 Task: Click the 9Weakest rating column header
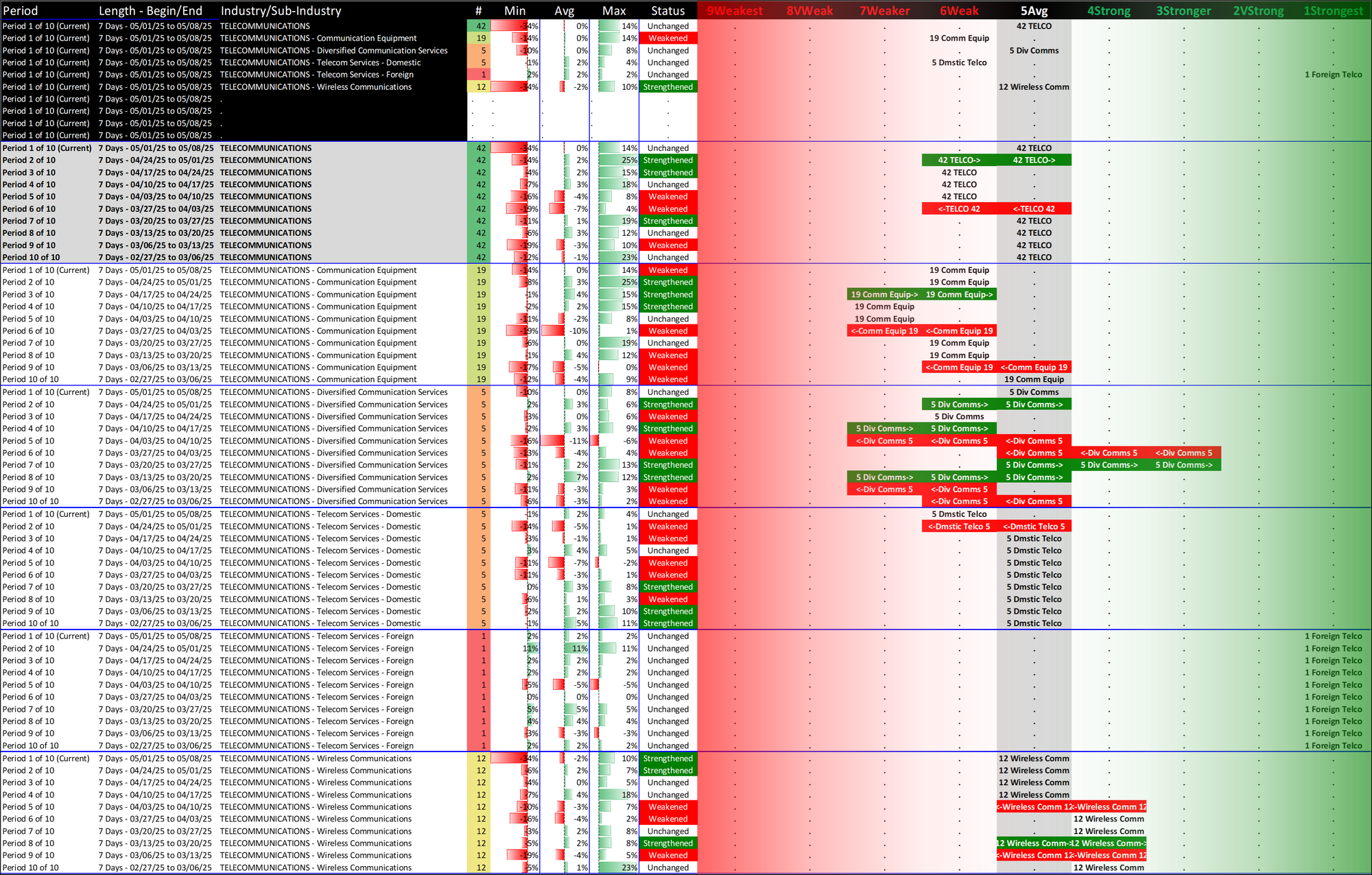click(735, 11)
